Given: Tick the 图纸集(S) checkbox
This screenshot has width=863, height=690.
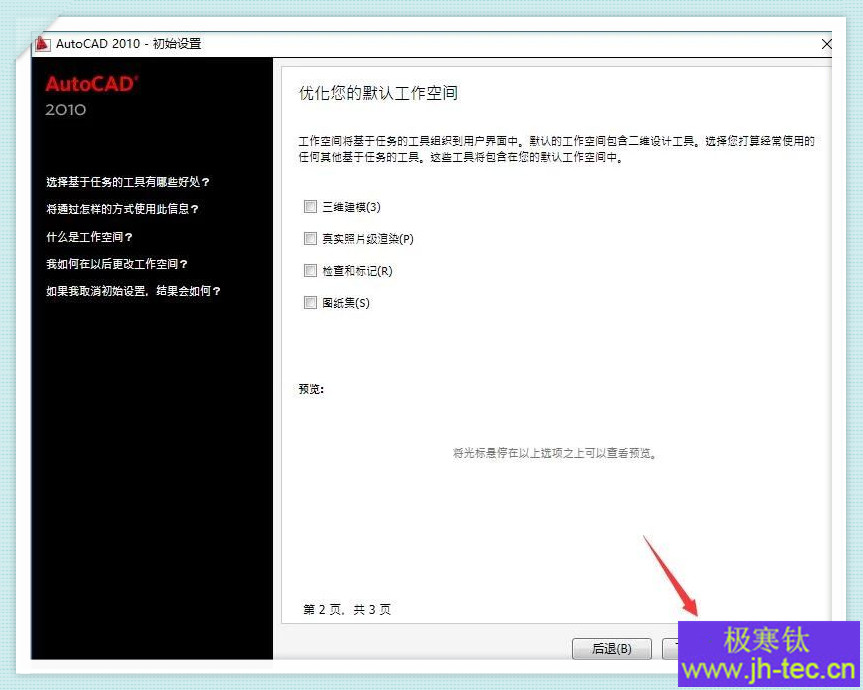Looking at the screenshot, I should pos(310,302).
